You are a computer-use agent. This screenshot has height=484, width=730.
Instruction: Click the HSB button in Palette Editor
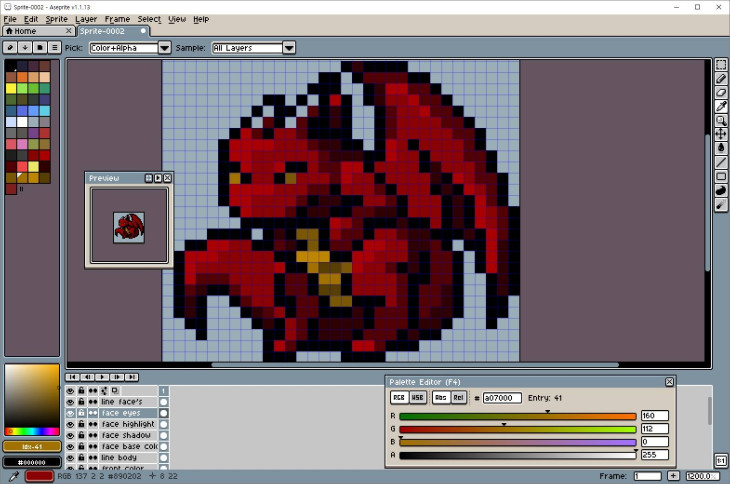point(419,397)
